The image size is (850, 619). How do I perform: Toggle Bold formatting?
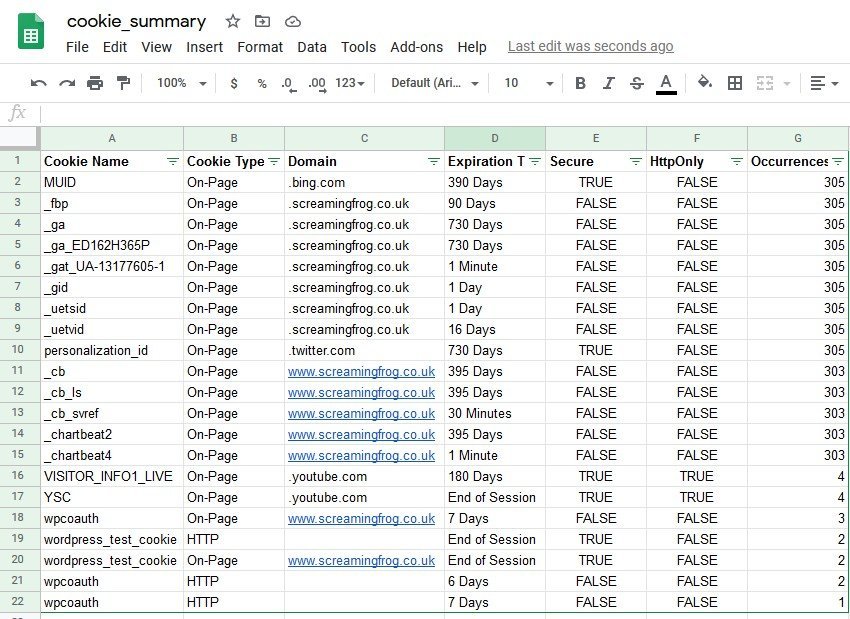tap(580, 83)
